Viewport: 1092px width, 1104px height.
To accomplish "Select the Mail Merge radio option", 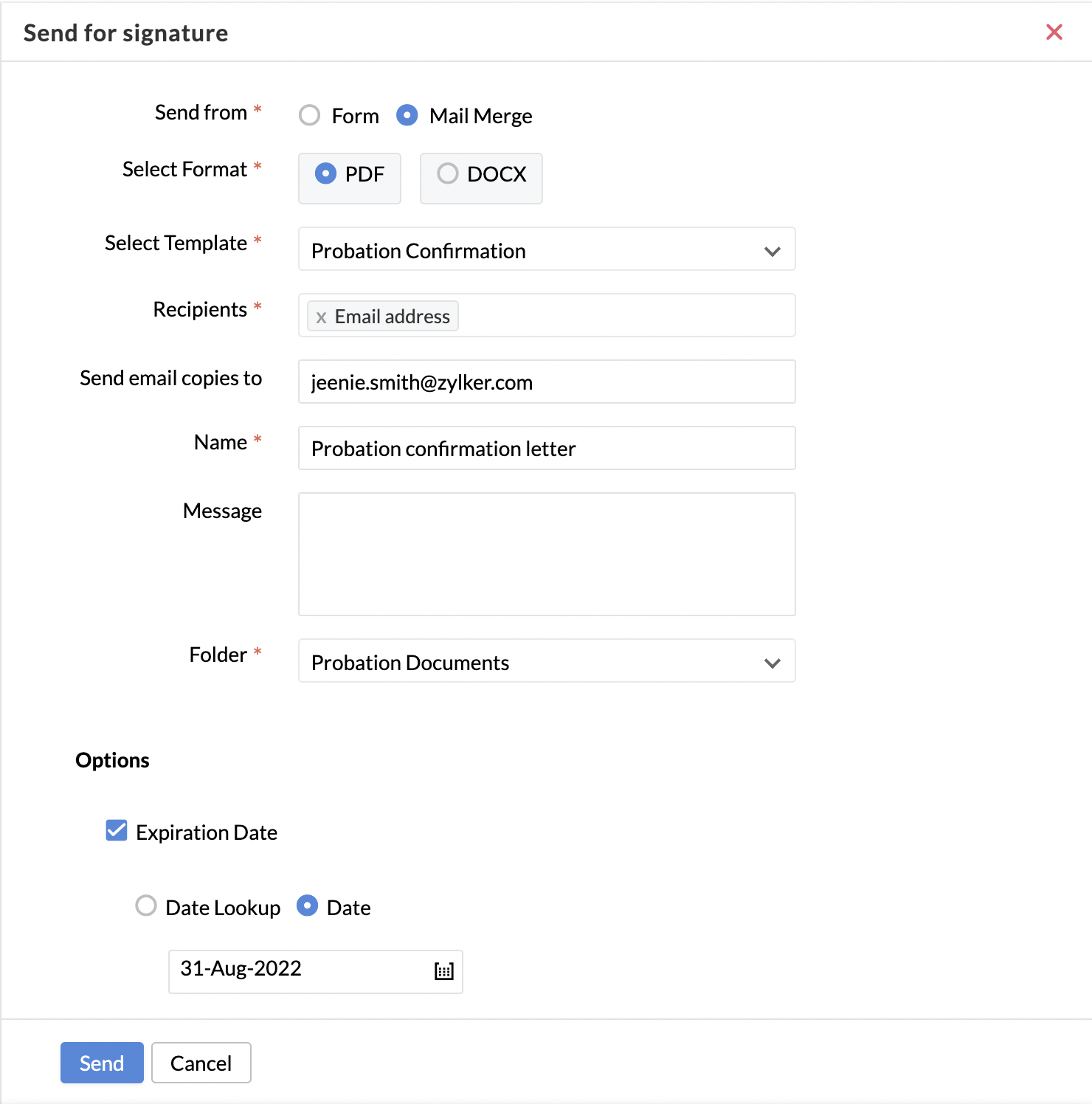I will click(407, 115).
